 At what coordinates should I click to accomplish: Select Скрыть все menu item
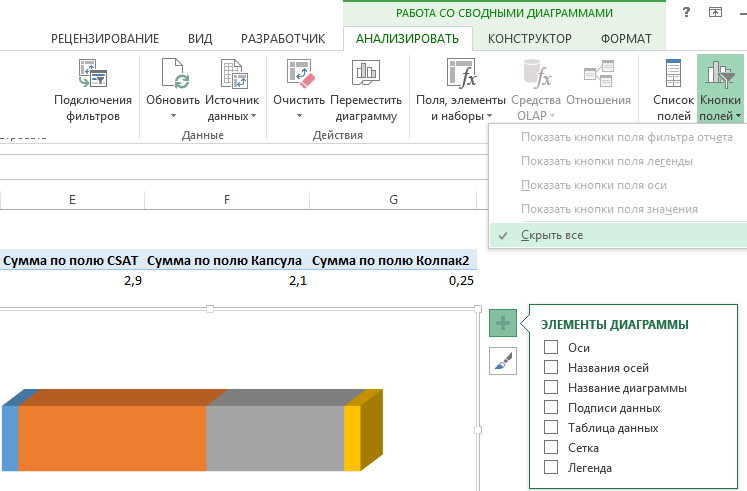(552, 235)
